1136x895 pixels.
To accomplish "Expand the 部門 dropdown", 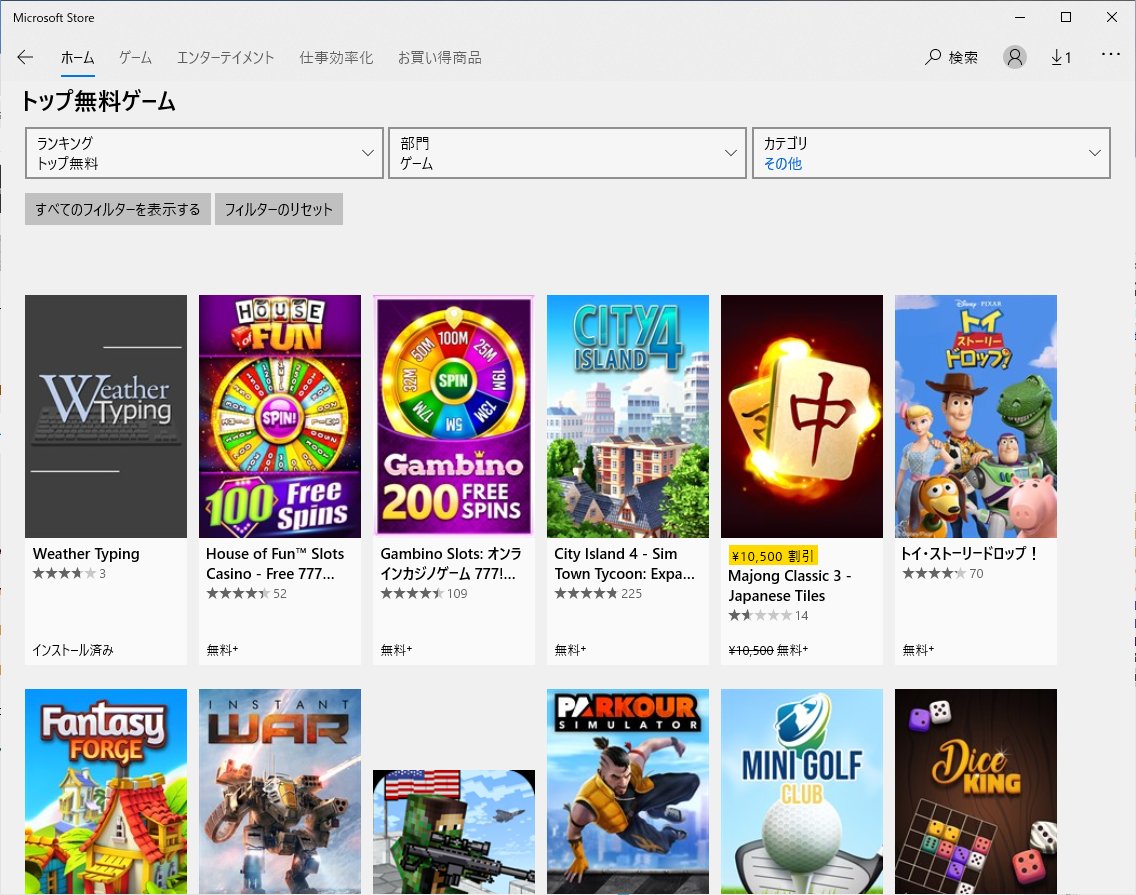I will 567,153.
